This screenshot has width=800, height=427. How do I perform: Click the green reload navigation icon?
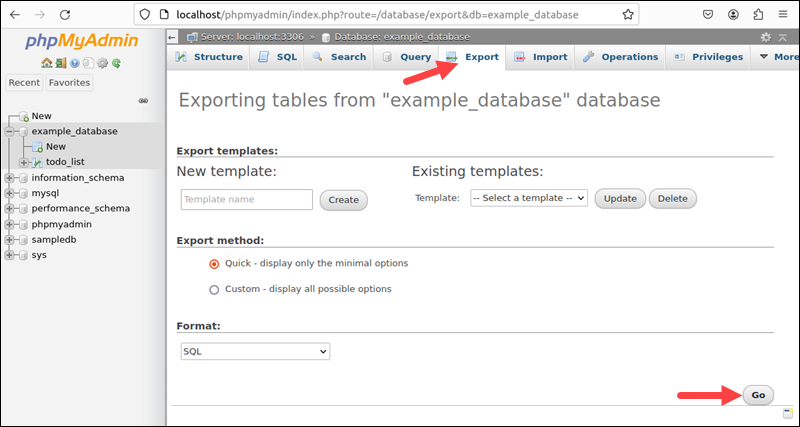click(x=117, y=63)
